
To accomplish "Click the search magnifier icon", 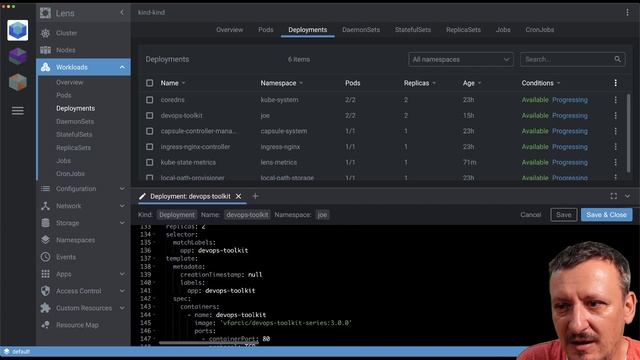I will click(618, 59).
